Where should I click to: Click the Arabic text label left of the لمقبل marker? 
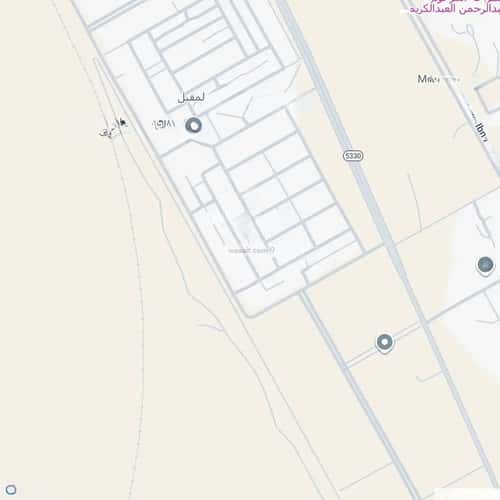coord(164,124)
